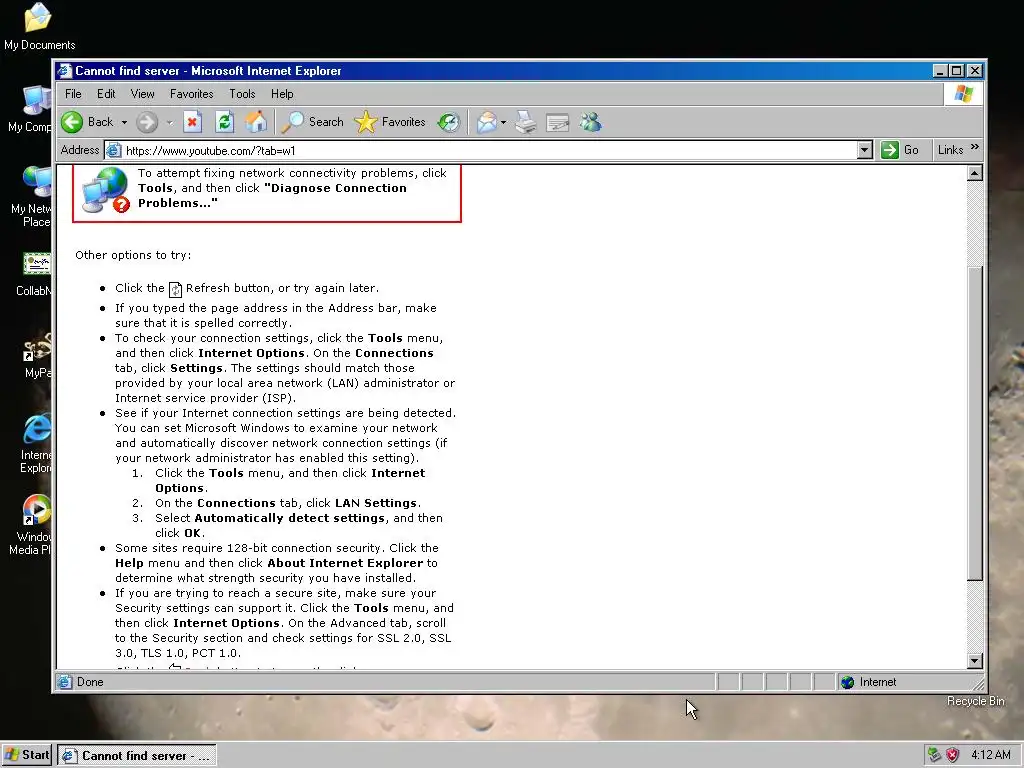The width and height of the screenshot is (1024, 768).
Task: Open the Back history dropdown arrow
Action: tap(124, 122)
